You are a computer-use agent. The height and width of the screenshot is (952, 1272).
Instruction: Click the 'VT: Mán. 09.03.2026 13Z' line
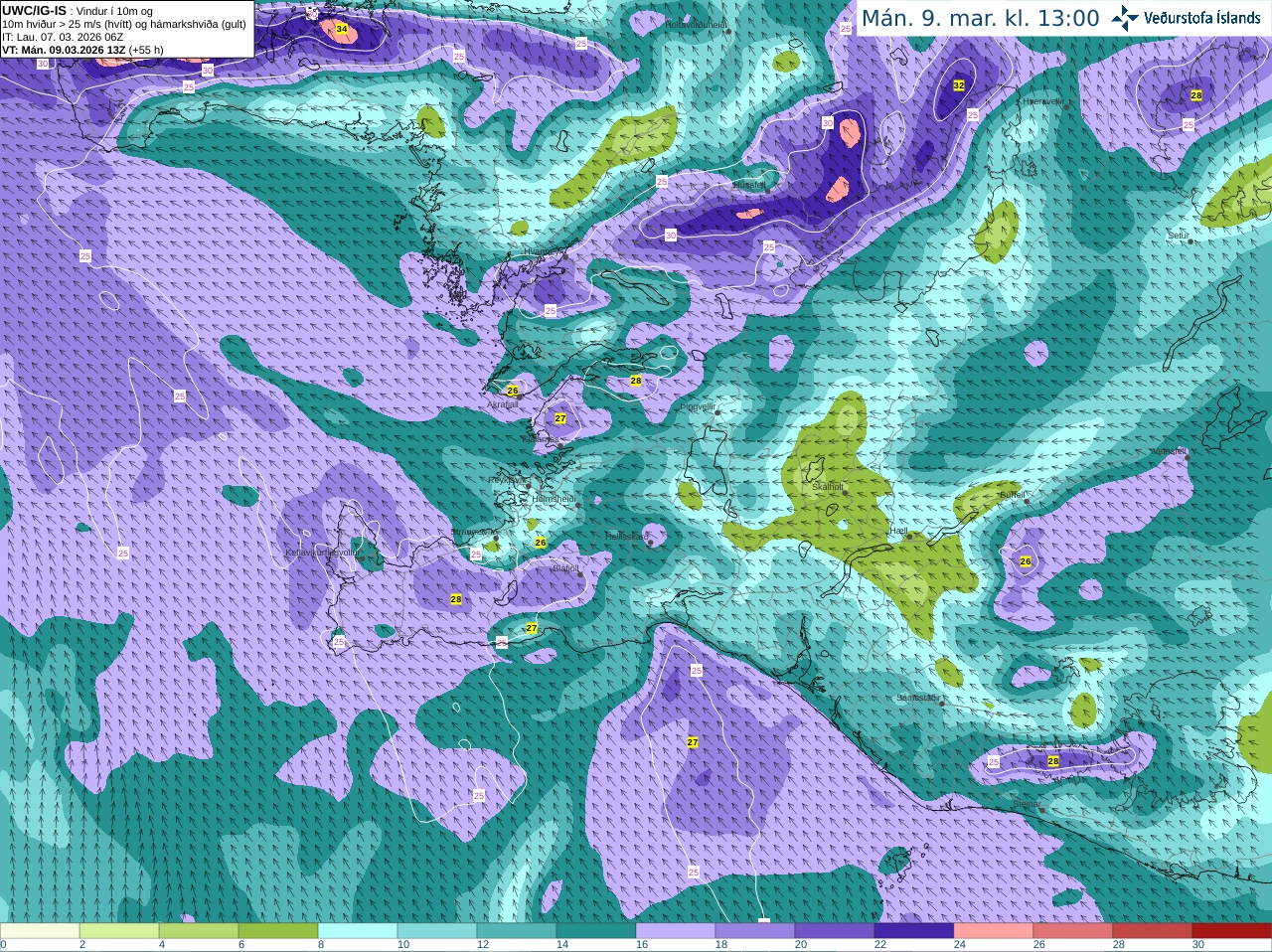(x=64, y=50)
